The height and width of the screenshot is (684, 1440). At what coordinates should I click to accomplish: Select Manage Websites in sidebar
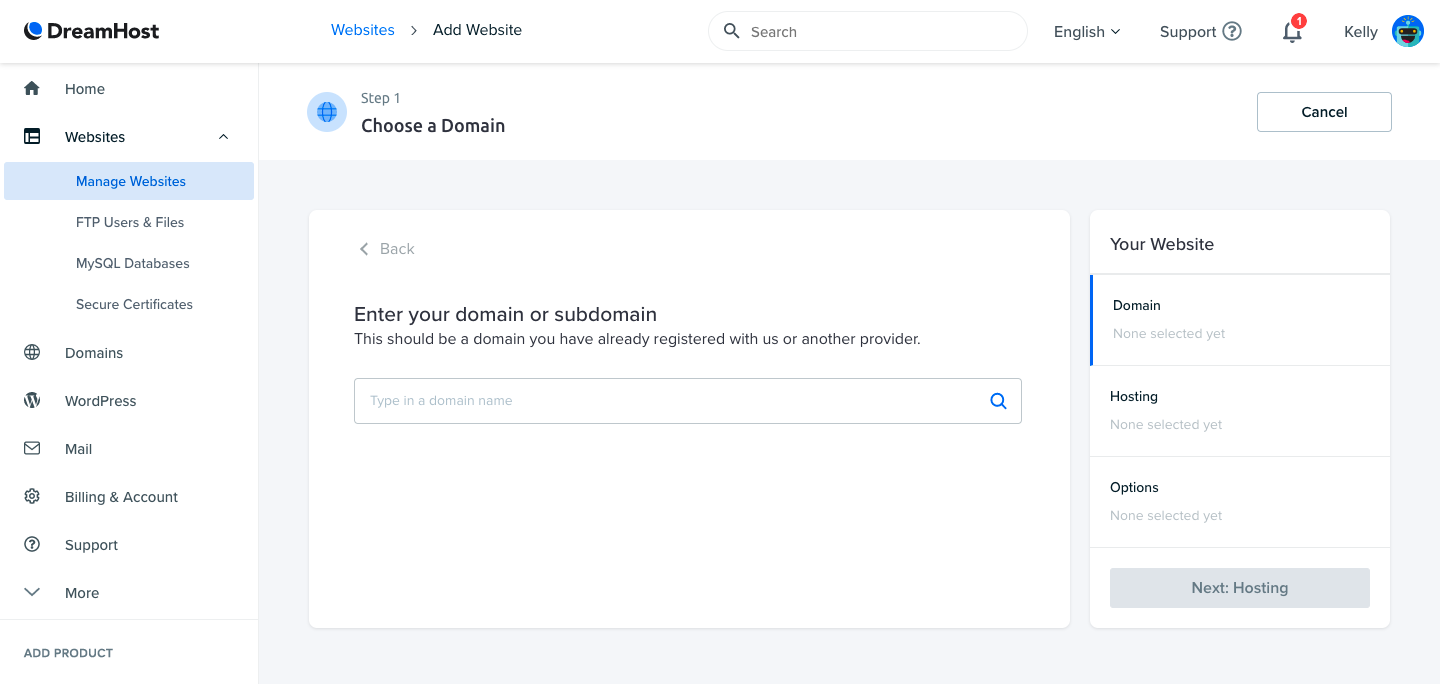click(129, 181)
